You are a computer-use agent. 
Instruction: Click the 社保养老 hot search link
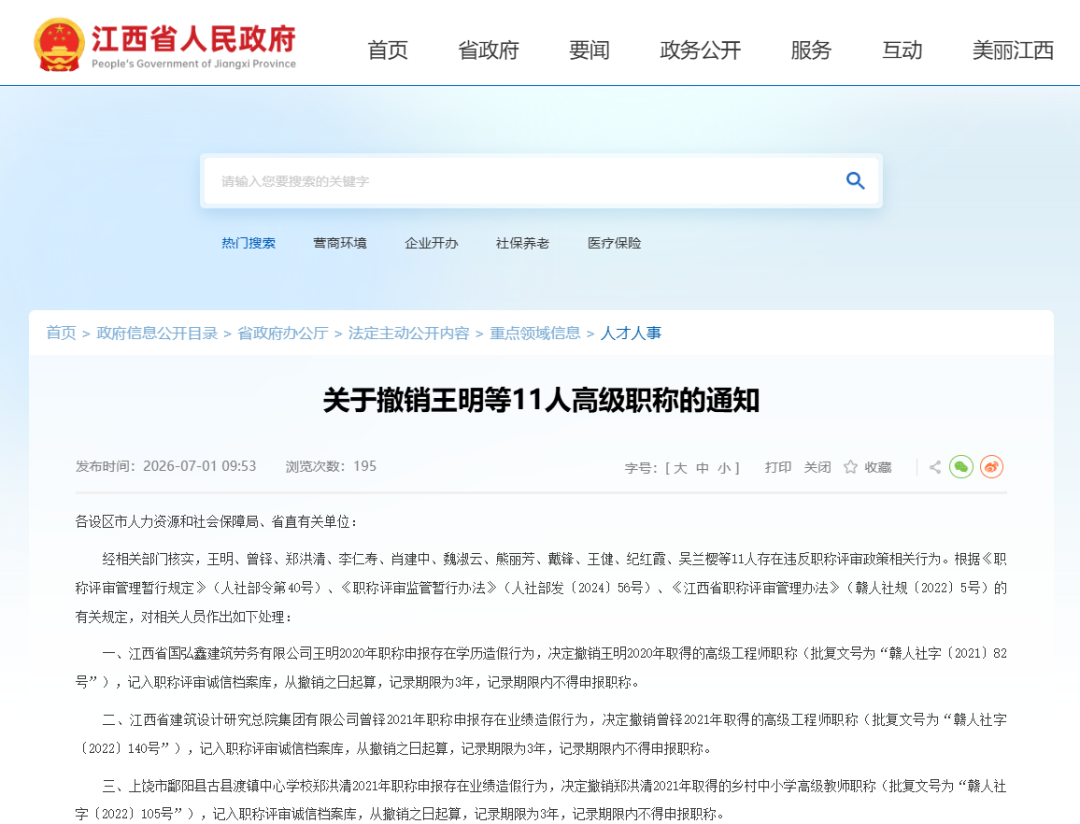pos(523,243)
